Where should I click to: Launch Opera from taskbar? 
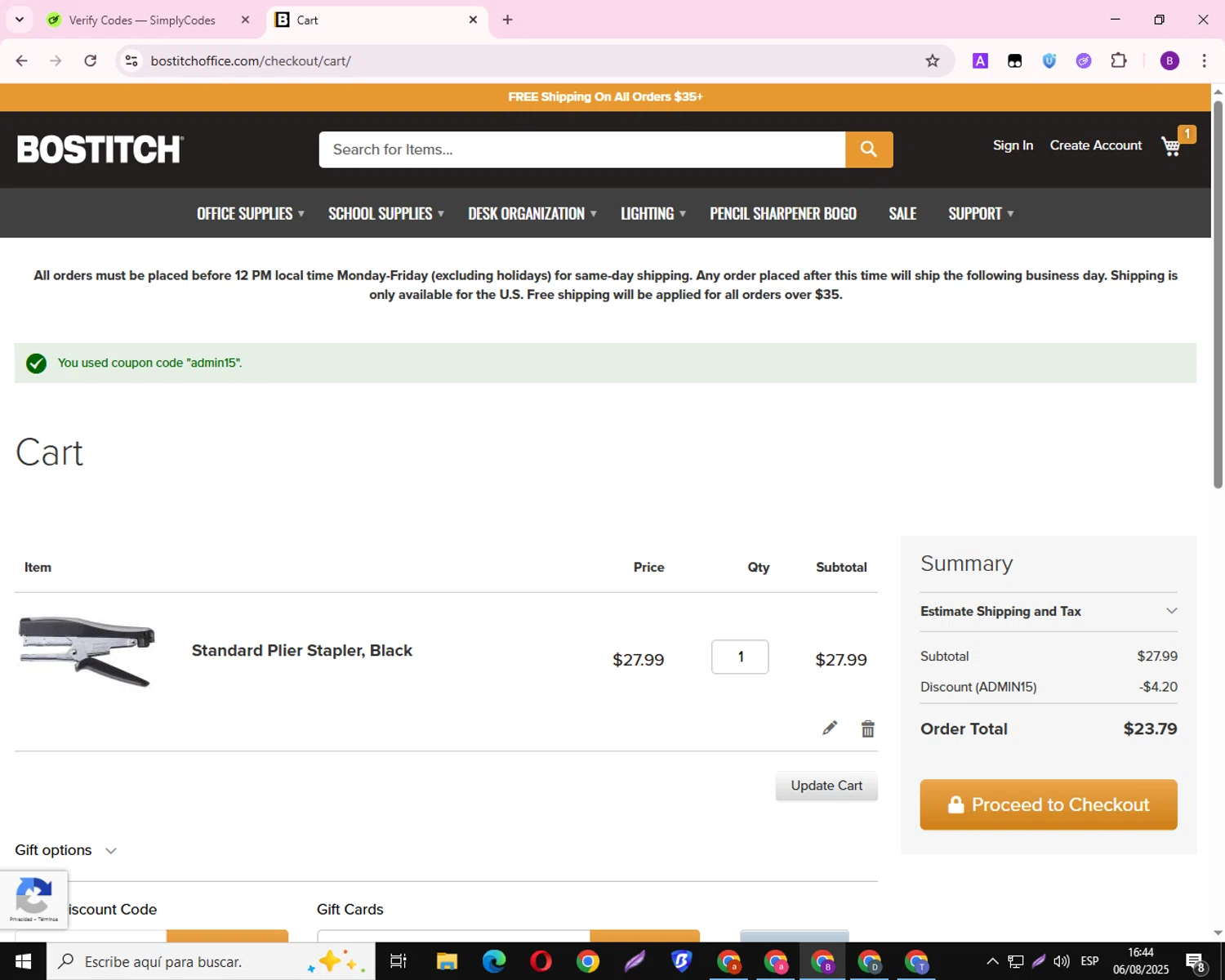(541, 961)
